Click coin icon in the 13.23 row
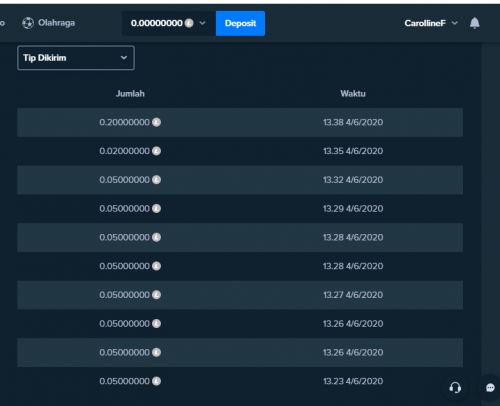500x406 pixels. pos(156,381)
